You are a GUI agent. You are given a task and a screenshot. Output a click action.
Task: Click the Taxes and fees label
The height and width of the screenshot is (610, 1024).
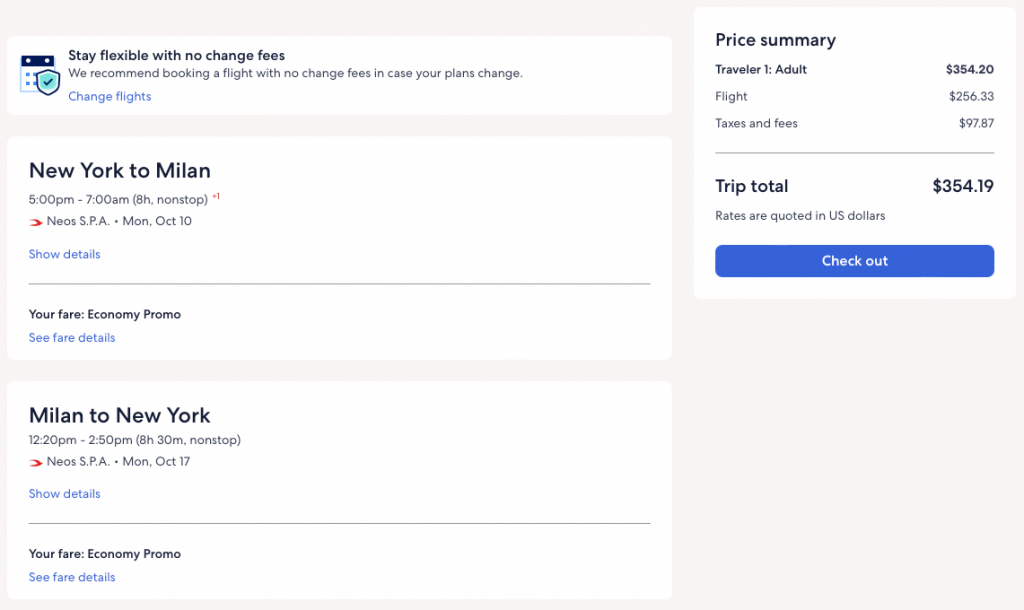click(x=756, y=124)
